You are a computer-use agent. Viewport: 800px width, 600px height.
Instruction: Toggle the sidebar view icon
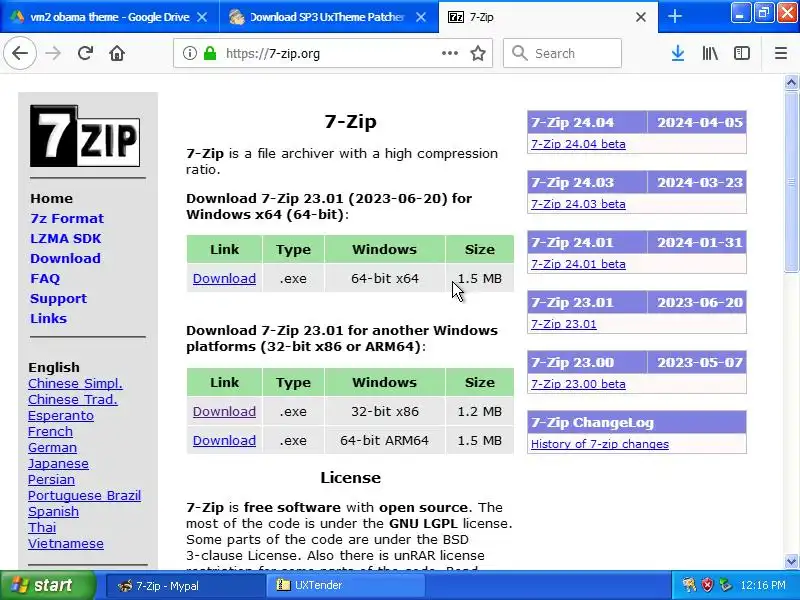[x=741, y=53]
